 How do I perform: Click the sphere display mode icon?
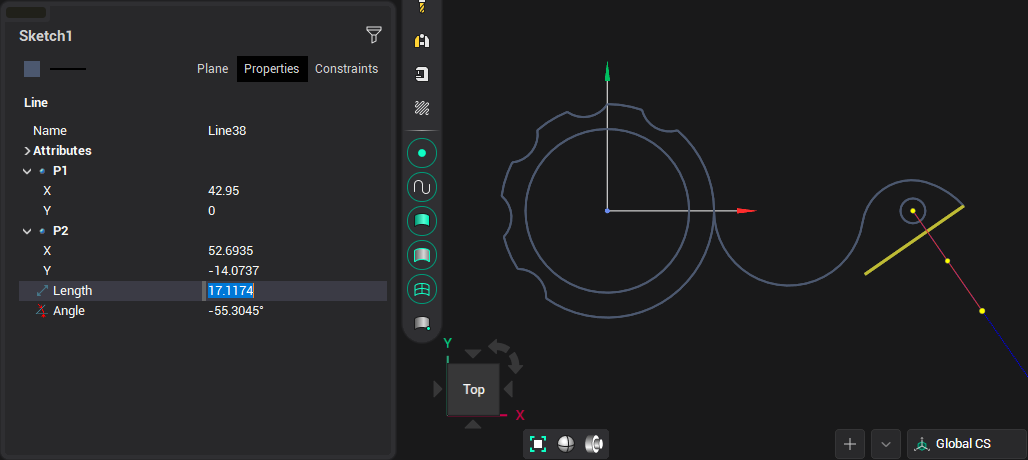click(x=565, y=444)
